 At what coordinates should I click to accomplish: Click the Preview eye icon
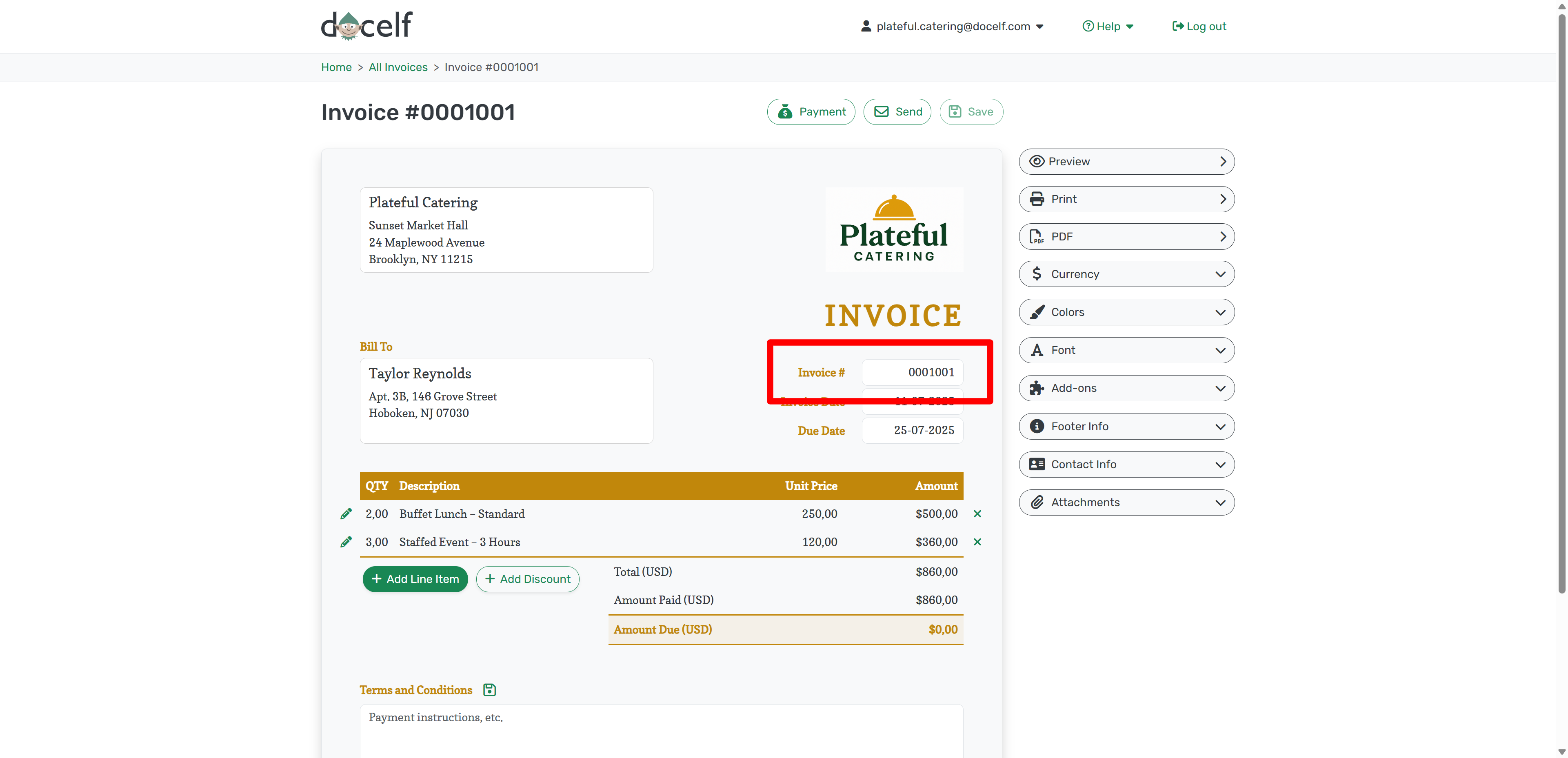(x=1037, y=161)
